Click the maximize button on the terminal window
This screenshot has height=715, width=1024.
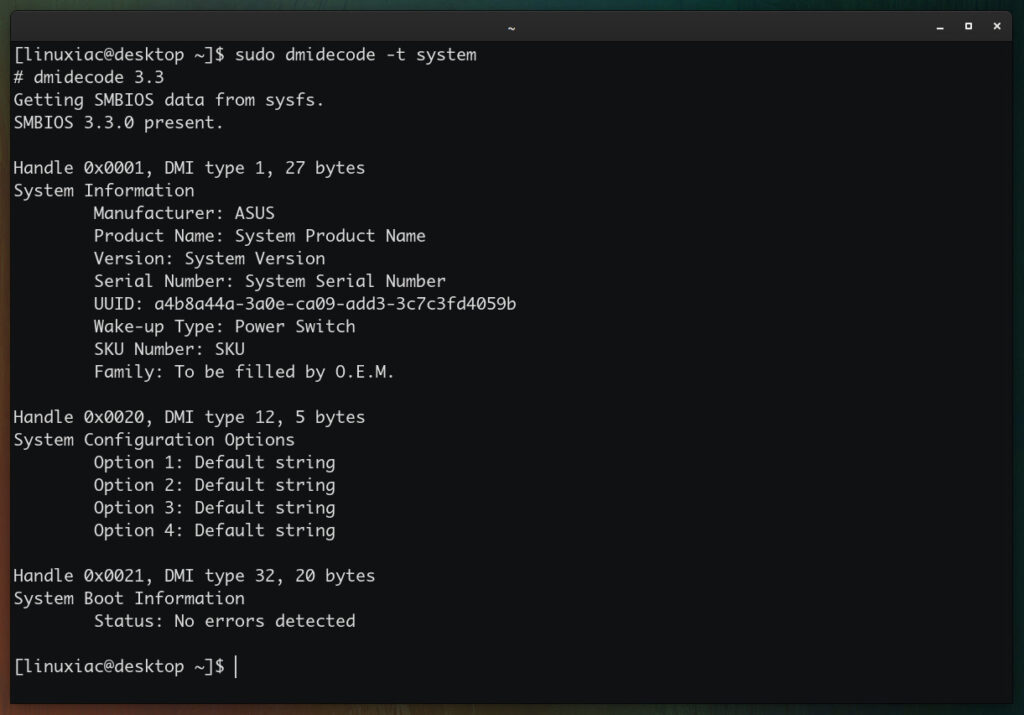pos(967,28)
